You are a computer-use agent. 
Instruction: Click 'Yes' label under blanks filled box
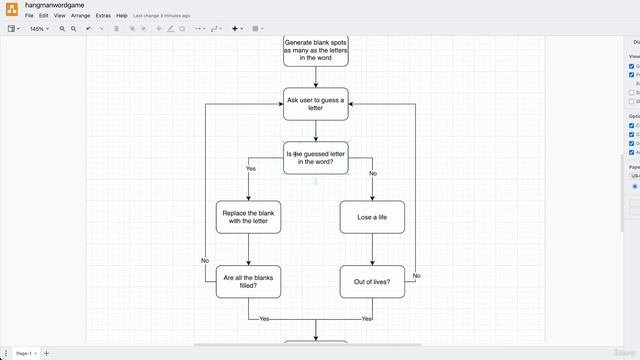click(264, 319)
